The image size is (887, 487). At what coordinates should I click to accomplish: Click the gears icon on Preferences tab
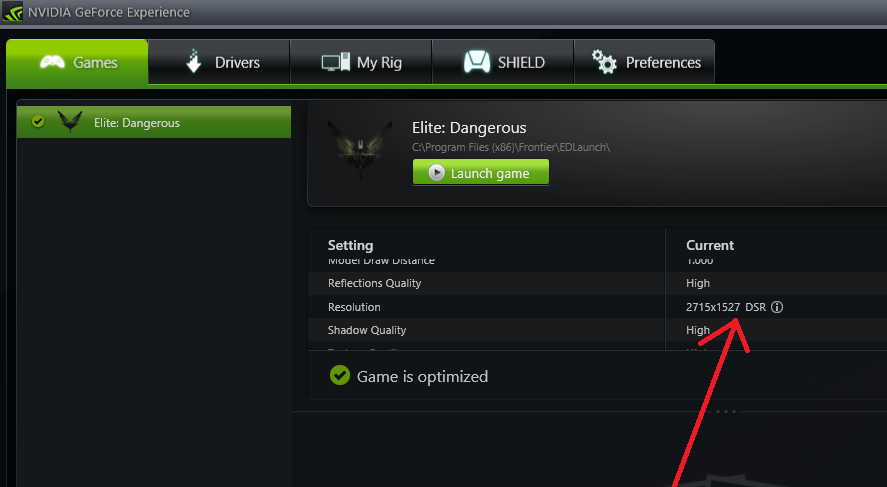(604, 62)
